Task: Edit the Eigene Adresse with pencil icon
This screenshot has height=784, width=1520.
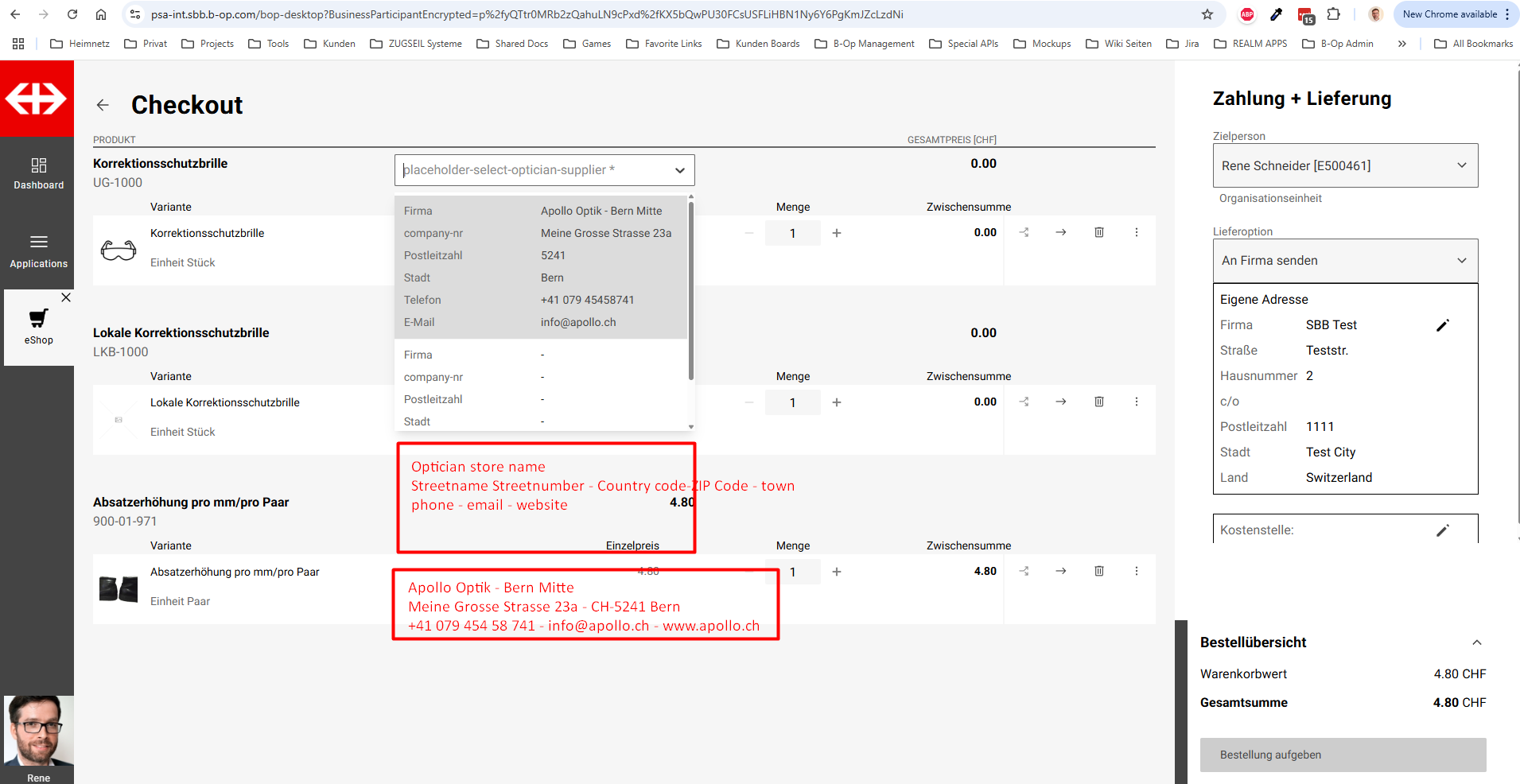Action: [1442, 325]
